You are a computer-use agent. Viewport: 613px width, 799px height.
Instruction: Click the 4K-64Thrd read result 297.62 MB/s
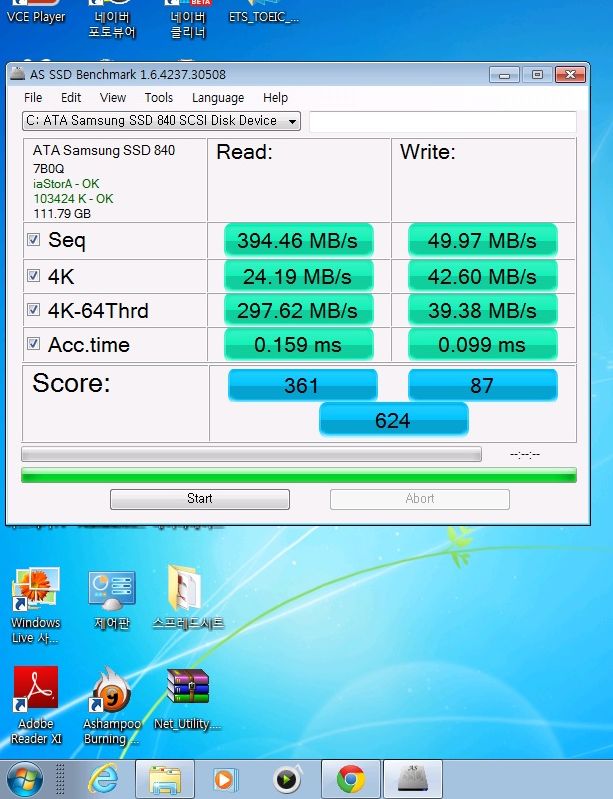pyautogui.click(x=299, y=310)
